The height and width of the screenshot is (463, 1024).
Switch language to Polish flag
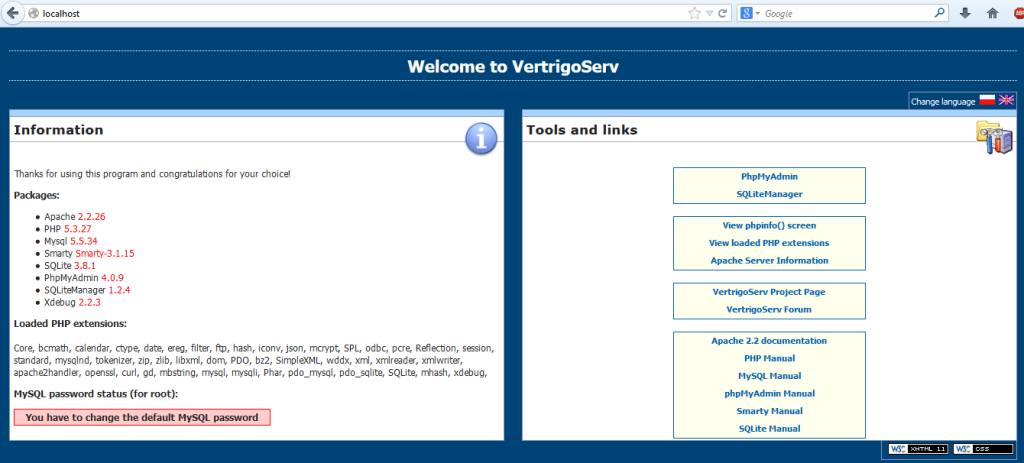986,101
